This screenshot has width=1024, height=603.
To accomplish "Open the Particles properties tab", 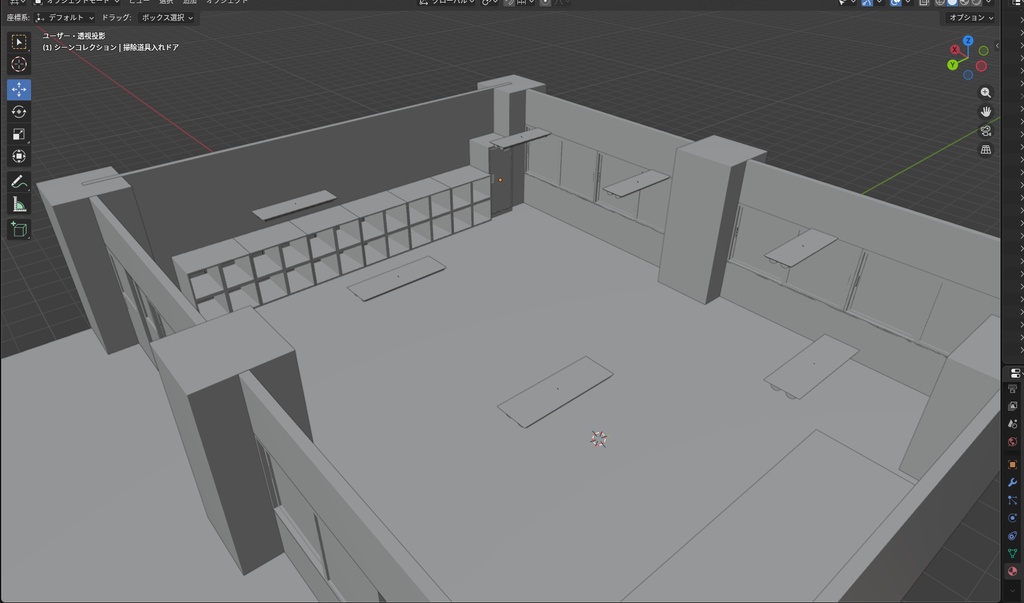I will click(1012, 500).
